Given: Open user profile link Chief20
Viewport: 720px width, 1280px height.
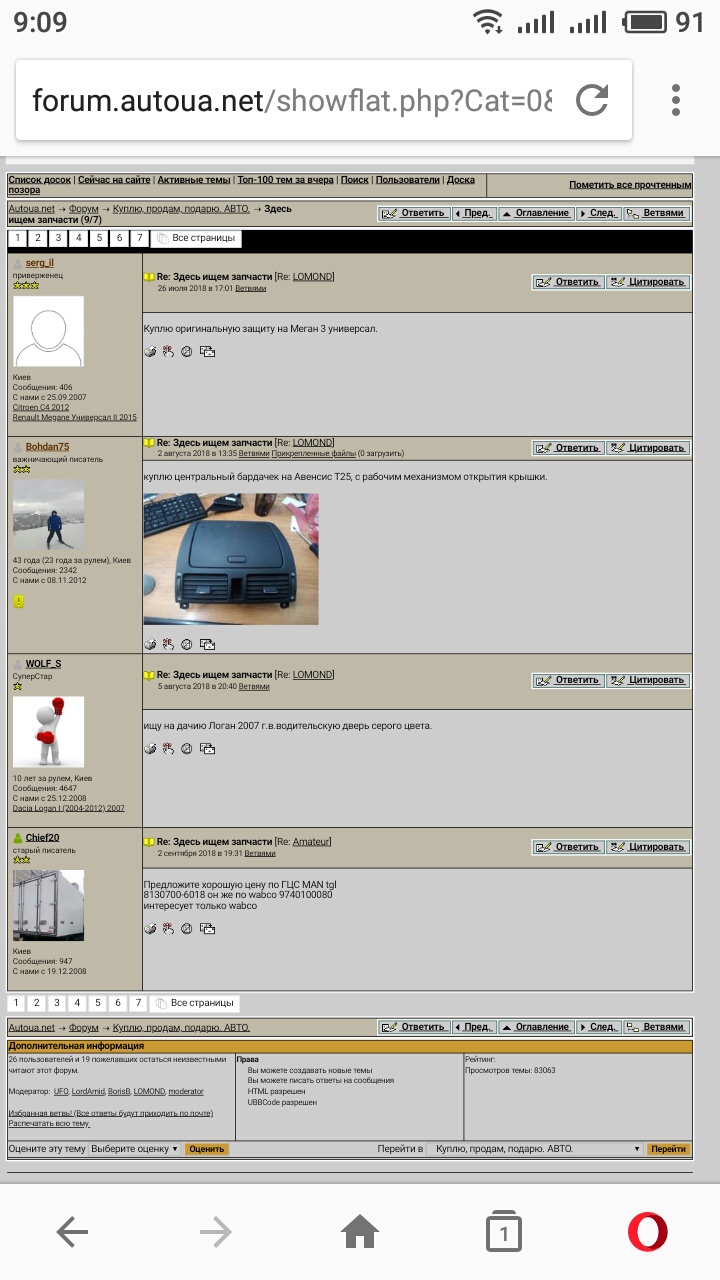Looking at the screenshot, I should (x=42, y=838).
